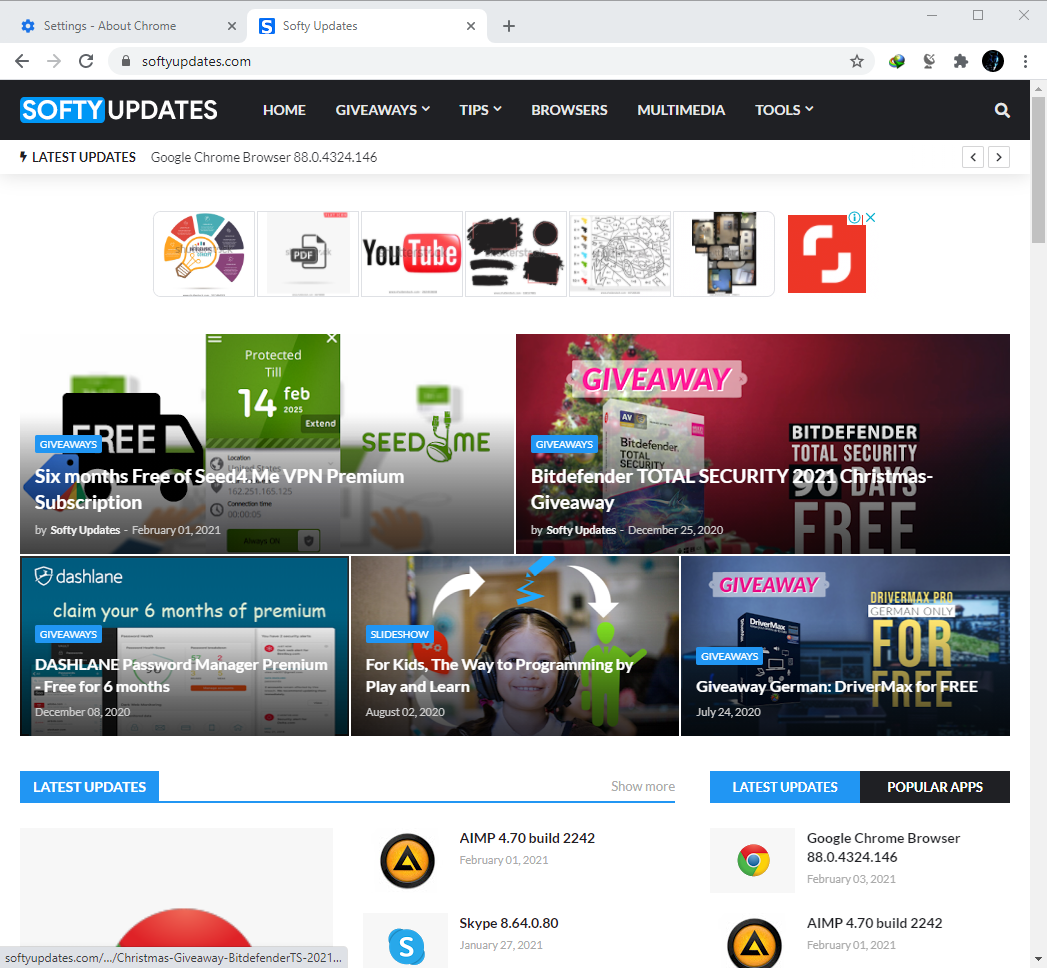This screenshot has height=968, width=1047.
Task: Open For Kids, The Way to Programming article
Action: coord(499,676)
